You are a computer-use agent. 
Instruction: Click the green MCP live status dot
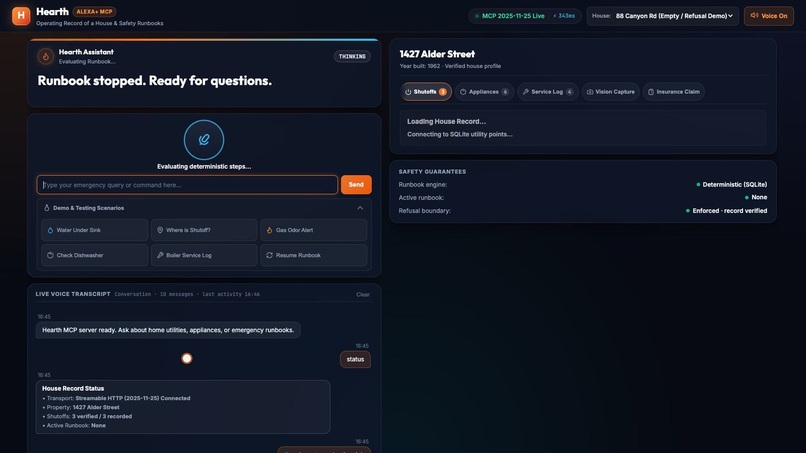(x=477, y=16)
